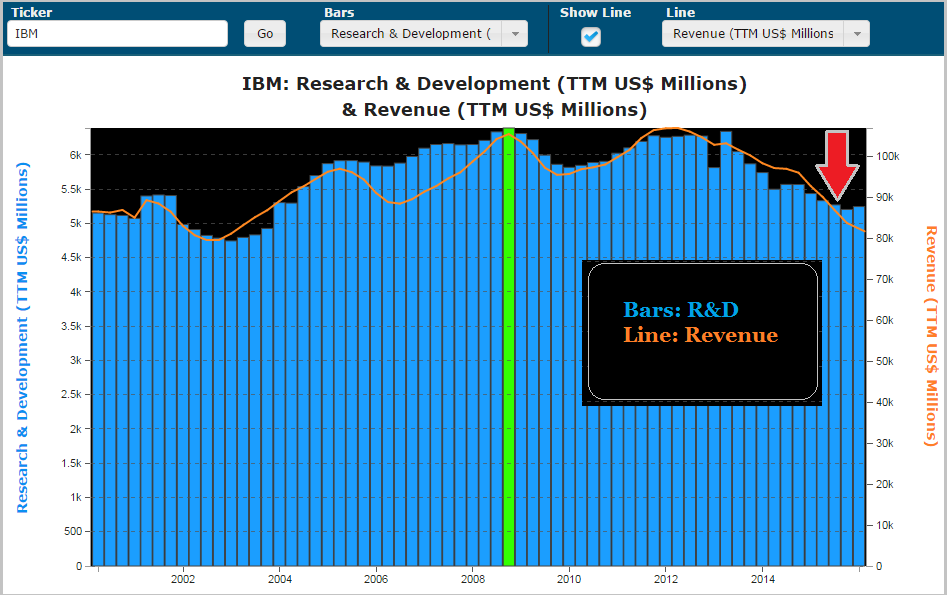Click the '30k' tick label on the right axis
The image size is (947, 595).
point(885,443)
